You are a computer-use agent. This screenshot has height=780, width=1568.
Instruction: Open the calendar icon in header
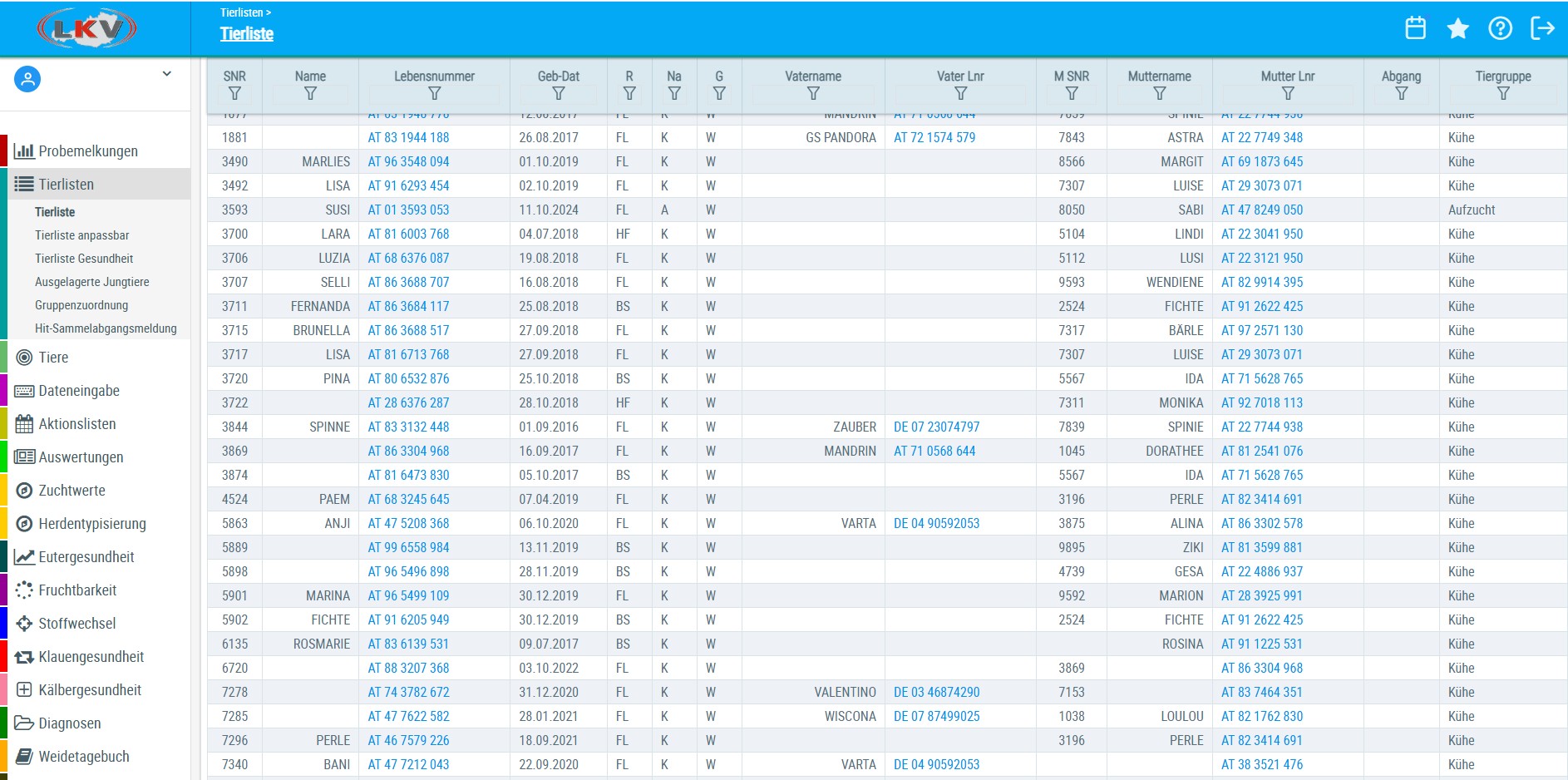[1415, 28]
